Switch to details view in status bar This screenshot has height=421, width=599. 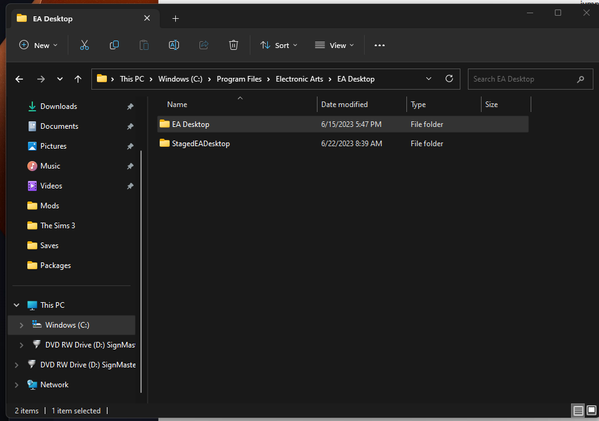click(578, 411)
